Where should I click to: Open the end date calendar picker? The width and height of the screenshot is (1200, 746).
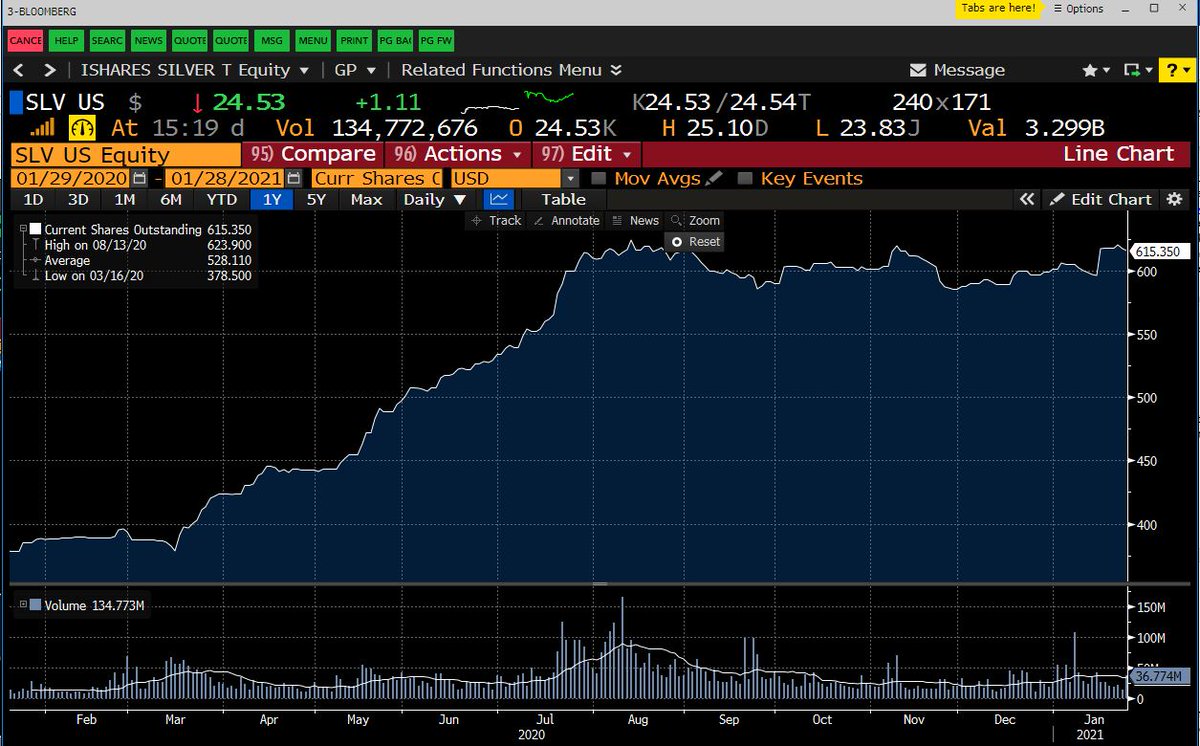[293, 178]
